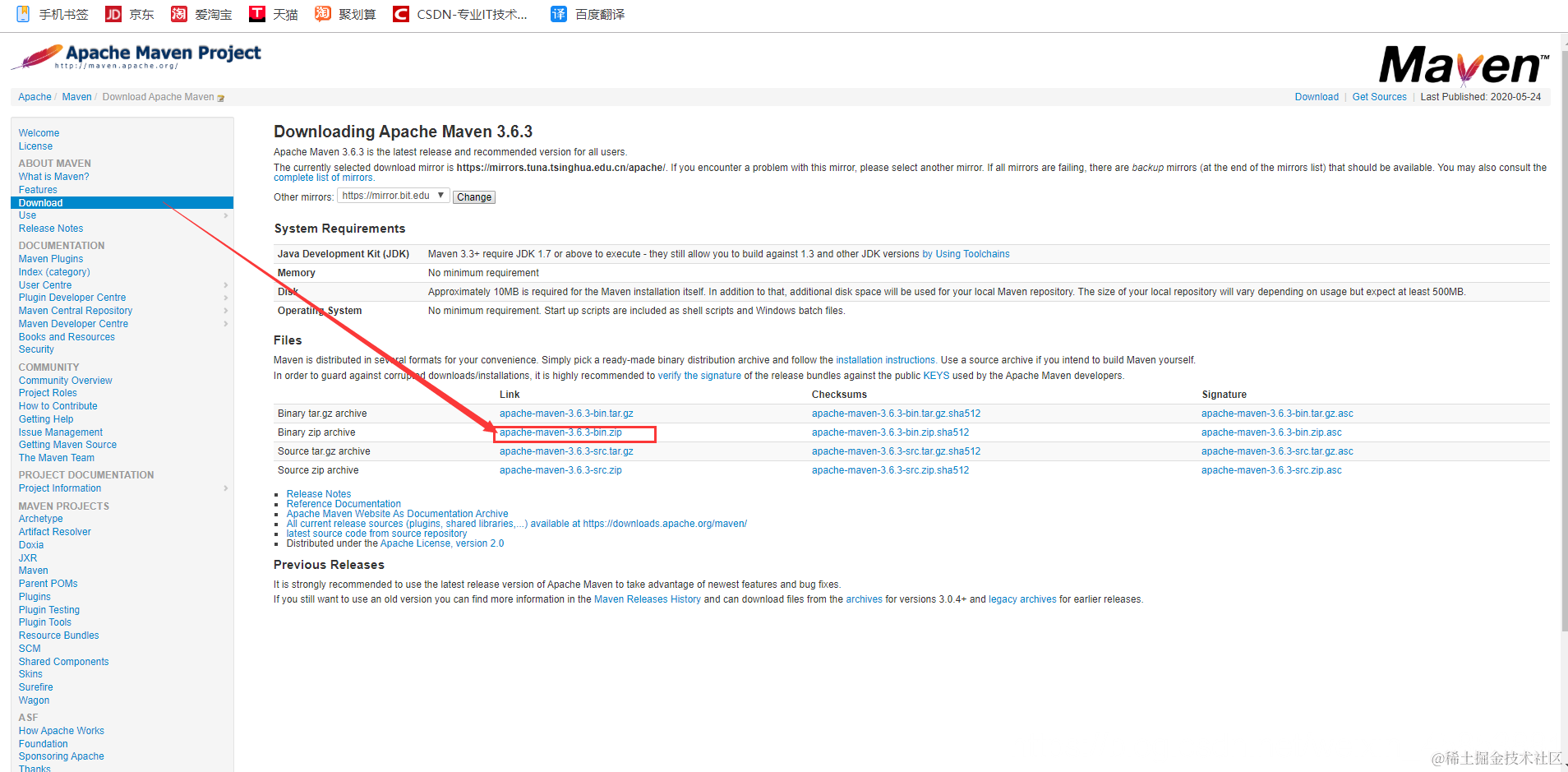This screenshot has height=772, width=1568.
Task: Open apache-maven-3.6.3-bin.zip.asc signature
Action: [1271, 432]
